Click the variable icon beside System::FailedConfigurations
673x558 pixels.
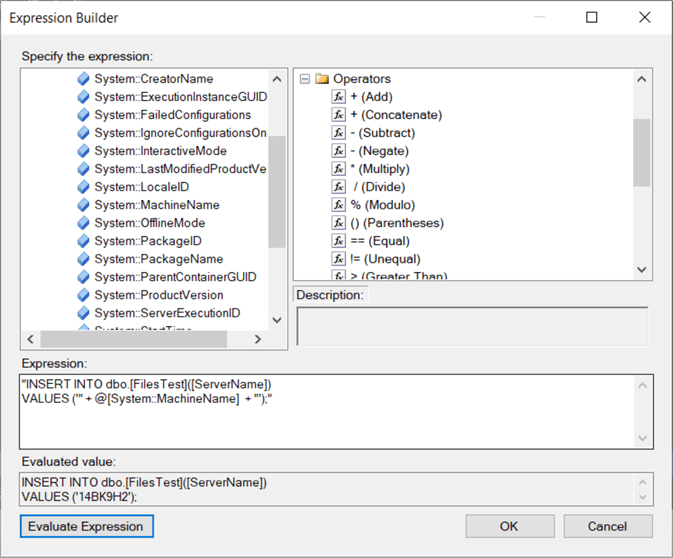pos(83,115)
